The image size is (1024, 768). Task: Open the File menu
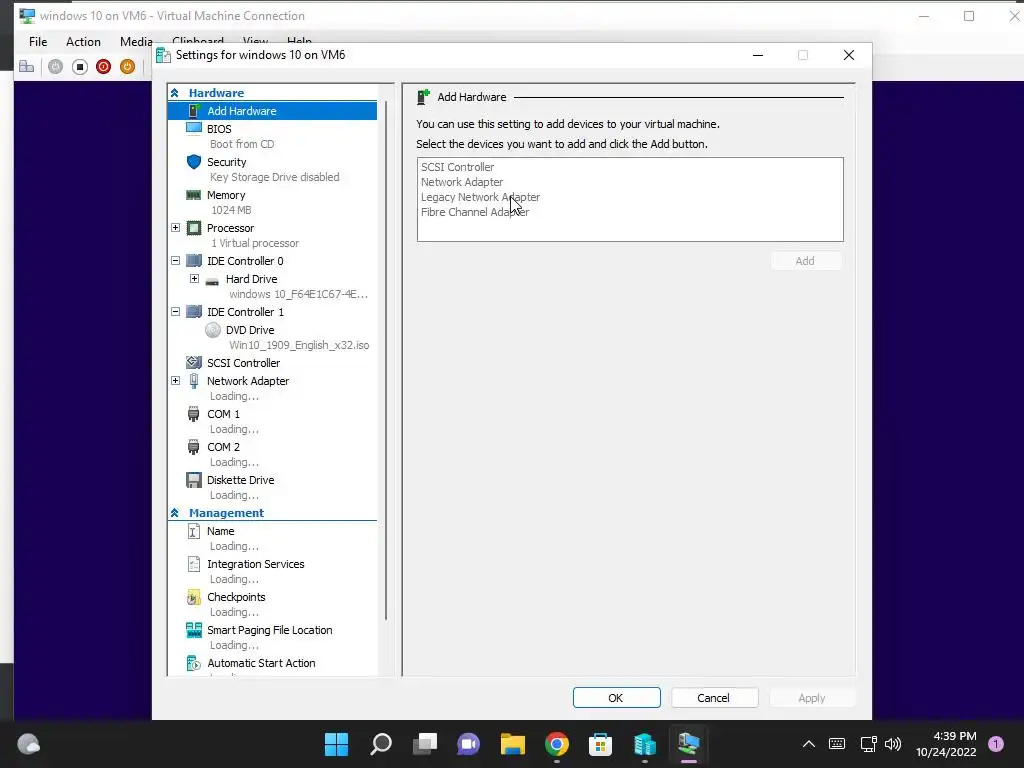point(38,42)
